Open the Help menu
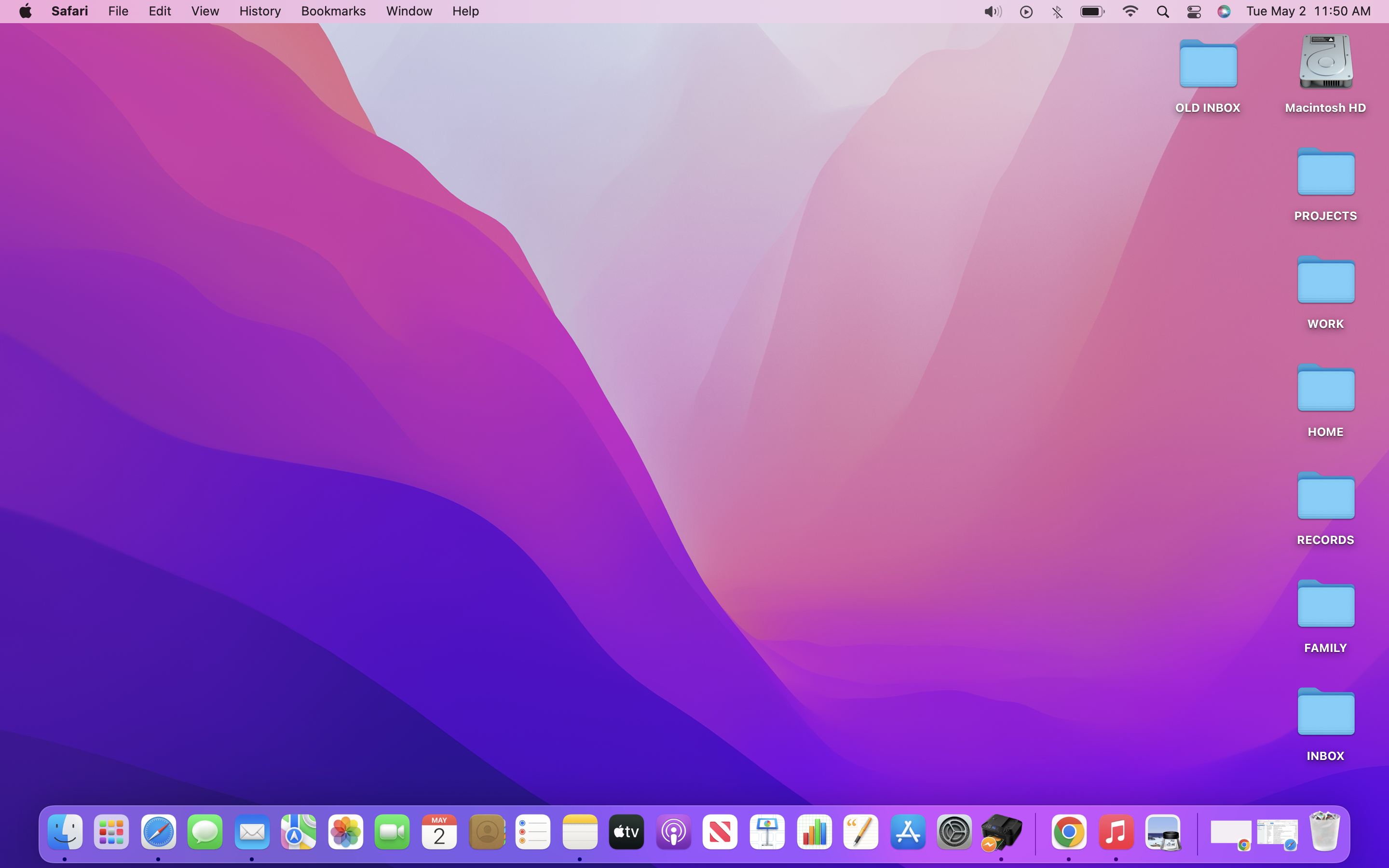The image size is (1389, 868). point(465,11)
